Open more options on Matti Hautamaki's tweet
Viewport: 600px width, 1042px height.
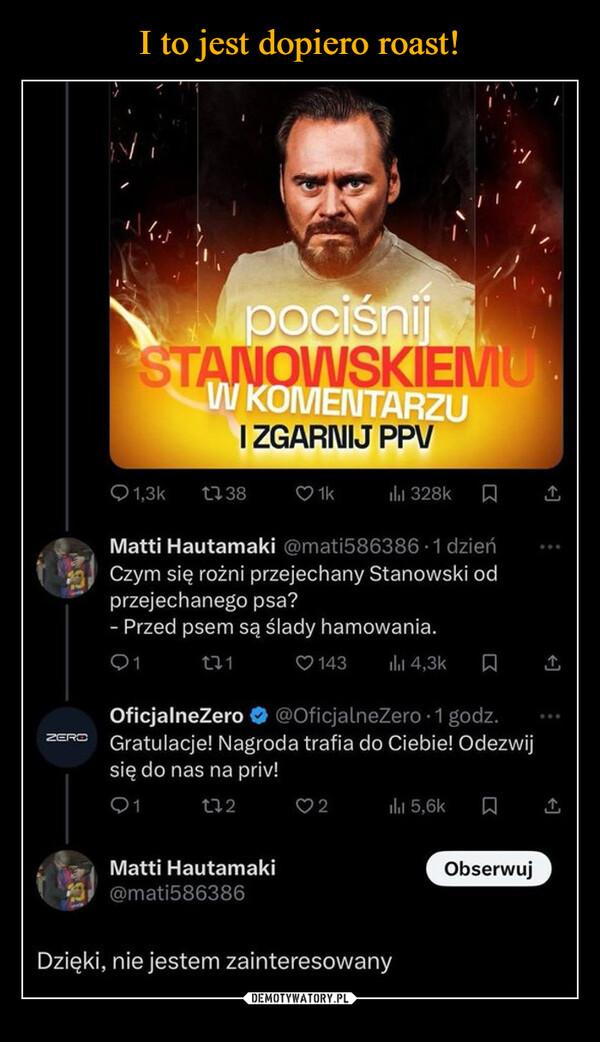tap(550, 548)
